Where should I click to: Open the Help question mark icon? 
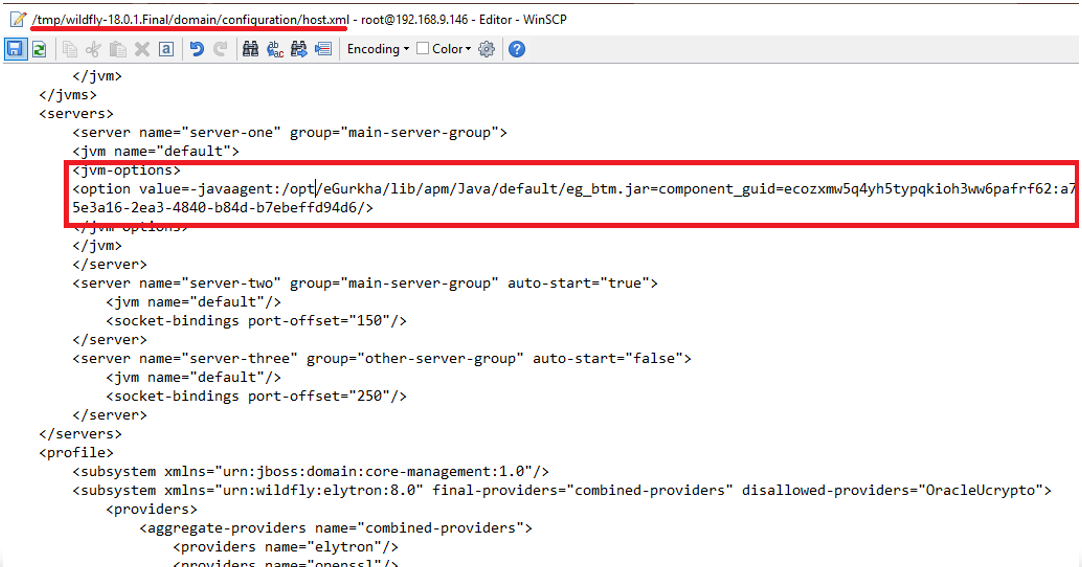[x=517, y=49]
